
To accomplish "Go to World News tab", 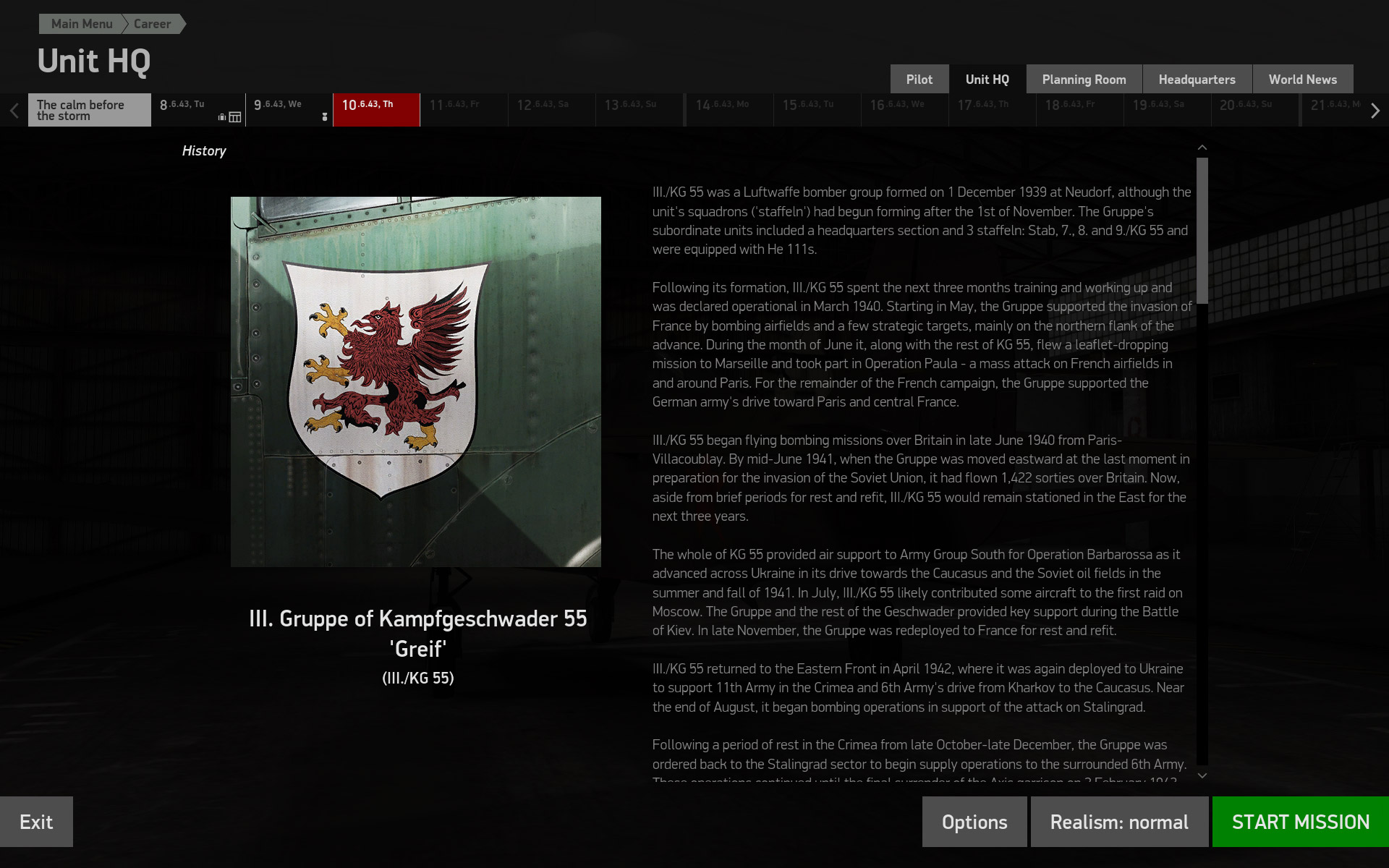I will click(x=1302, y=80).
